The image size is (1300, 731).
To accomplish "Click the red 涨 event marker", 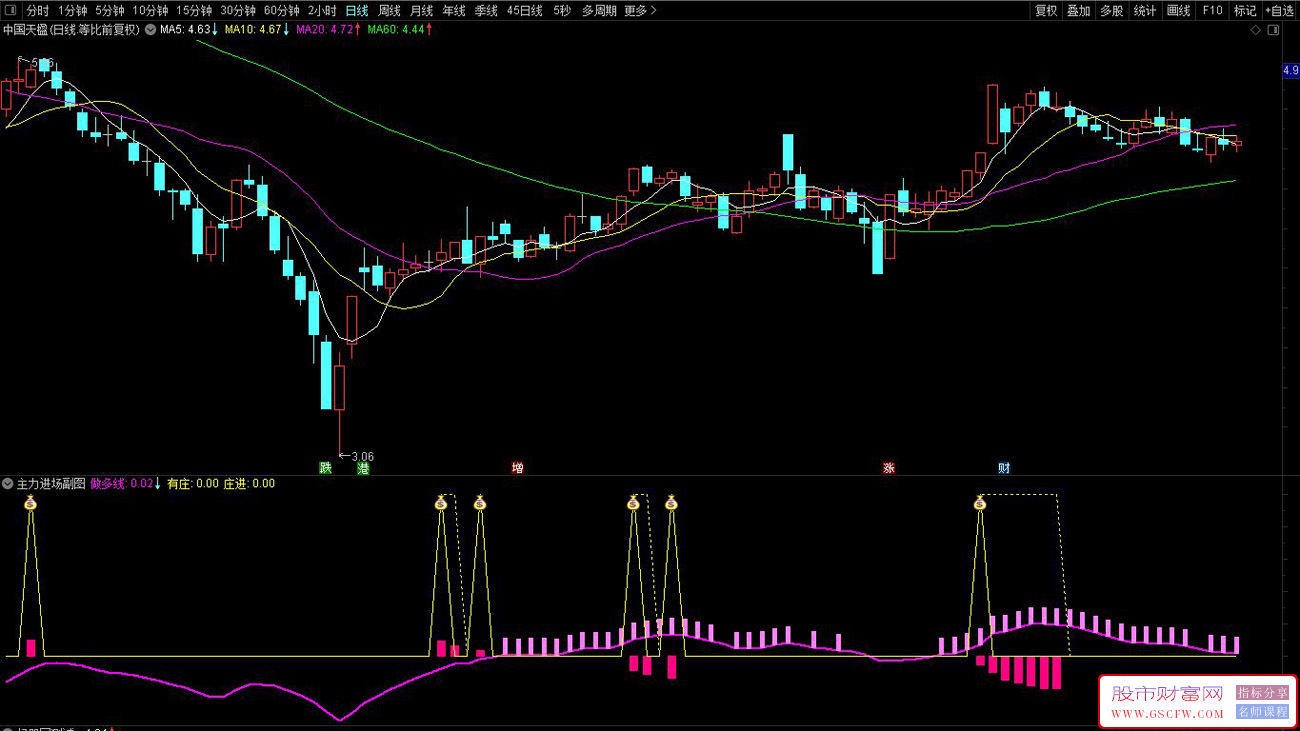I will 888,468.
